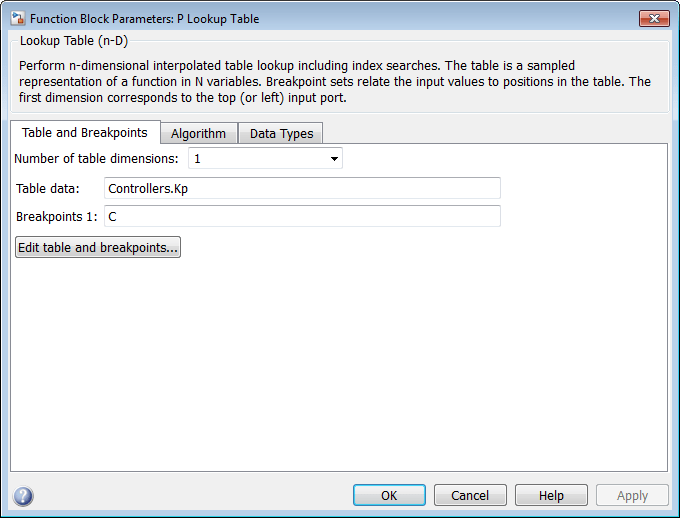
Task: Switch to the Table and Breakpoints tab
Action: point(85,133)
